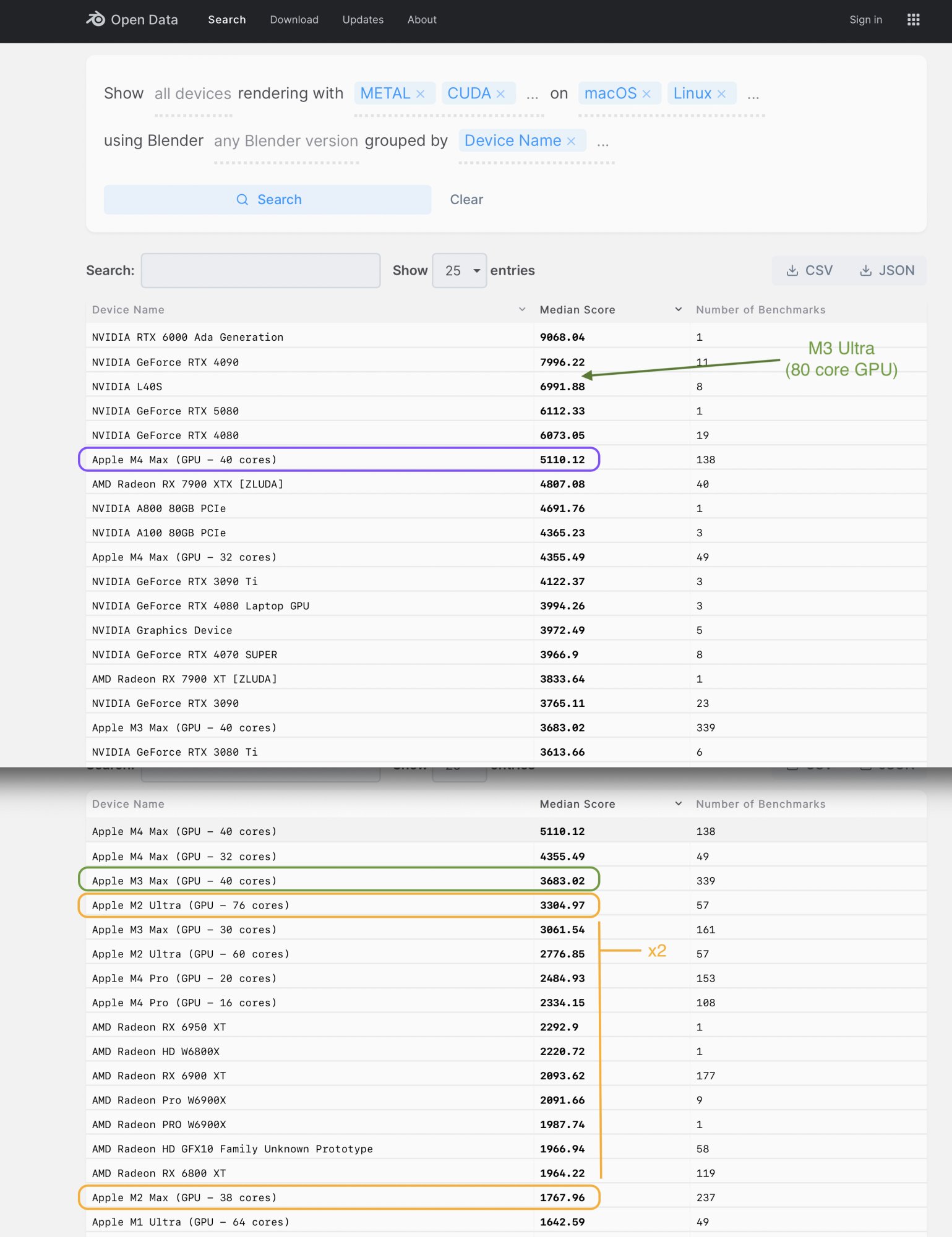Select AMD Radeon RX 6900 XT row
The width and height of the screenshot is (952, 1237).
[x=506, y=1076]
